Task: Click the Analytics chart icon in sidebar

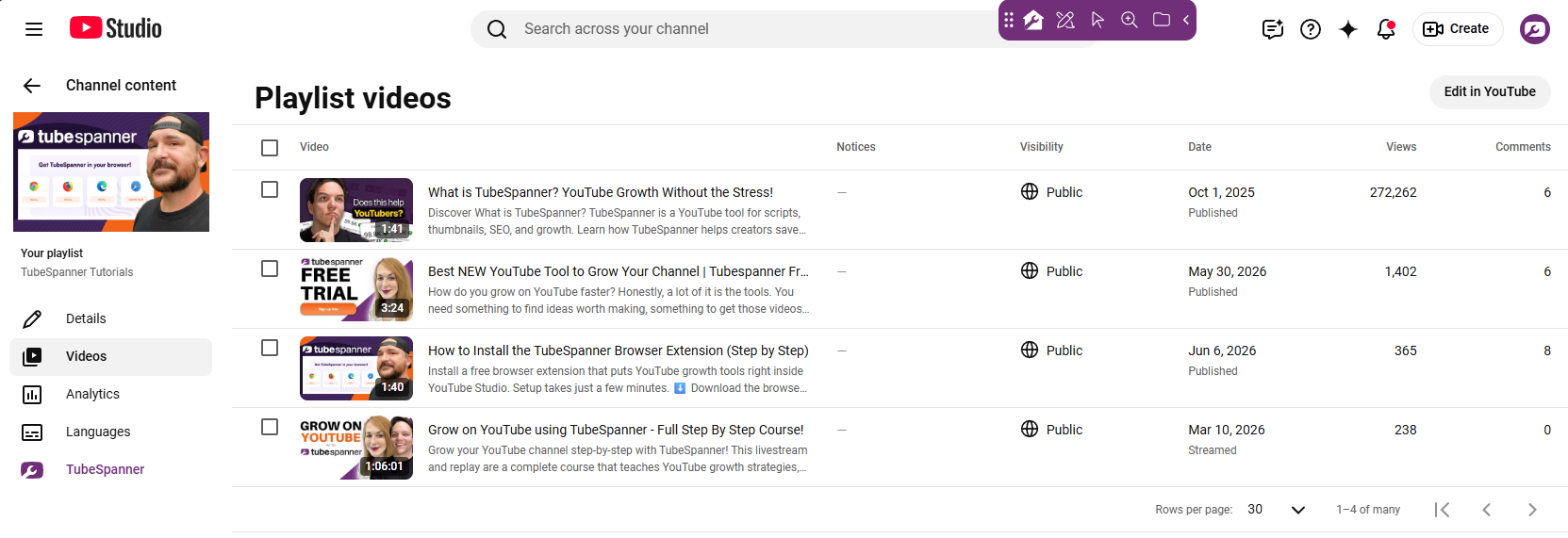Action: tap(32, 395)
